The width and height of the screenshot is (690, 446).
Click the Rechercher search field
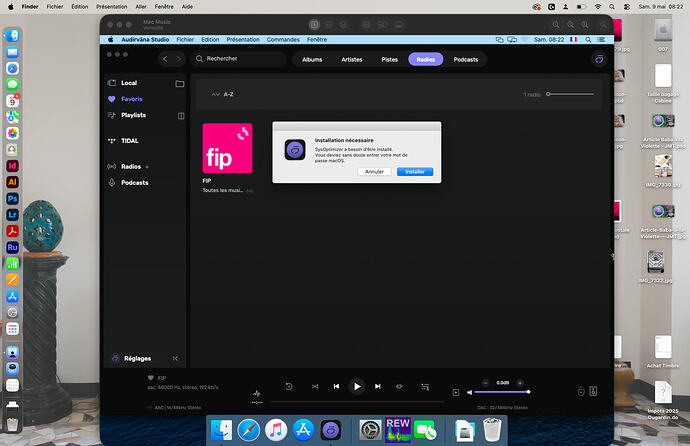[x=239, y=58]
